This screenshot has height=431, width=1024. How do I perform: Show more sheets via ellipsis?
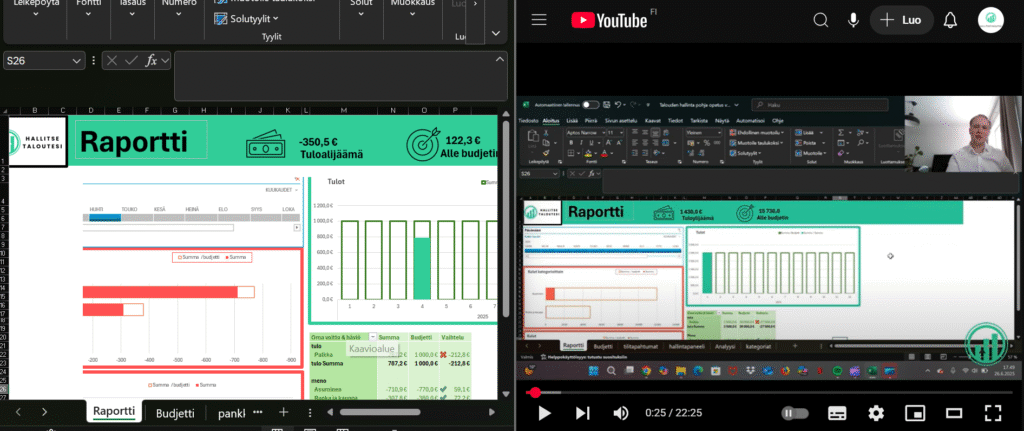point(257,412)
